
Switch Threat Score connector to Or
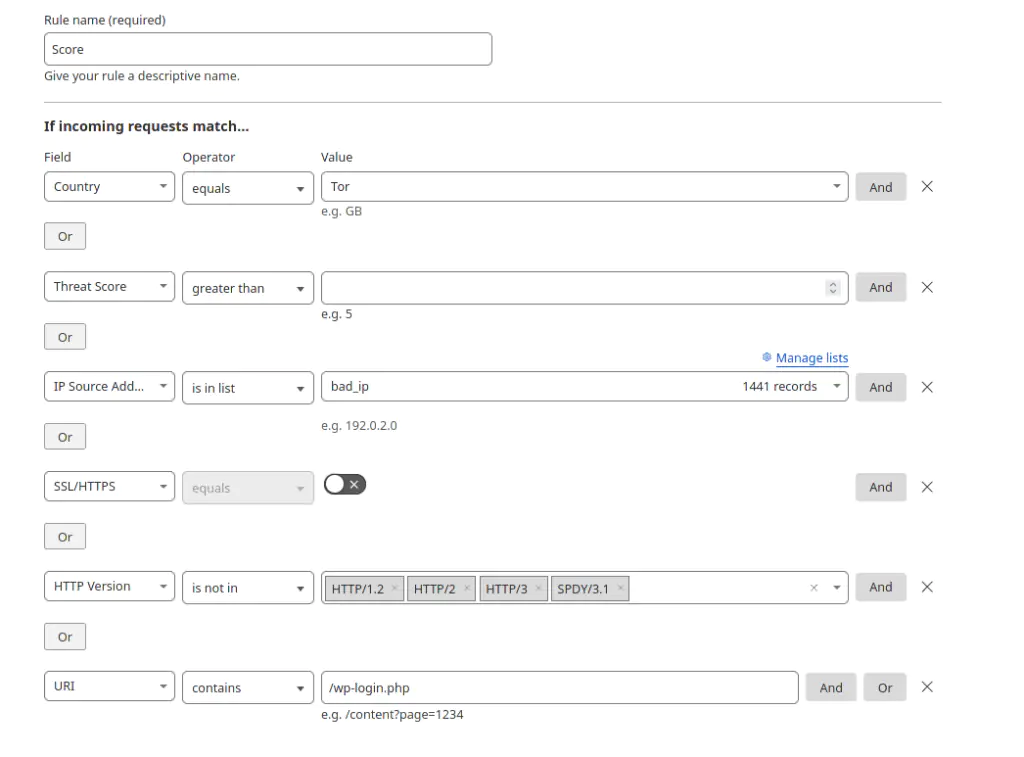click(64, 336)
